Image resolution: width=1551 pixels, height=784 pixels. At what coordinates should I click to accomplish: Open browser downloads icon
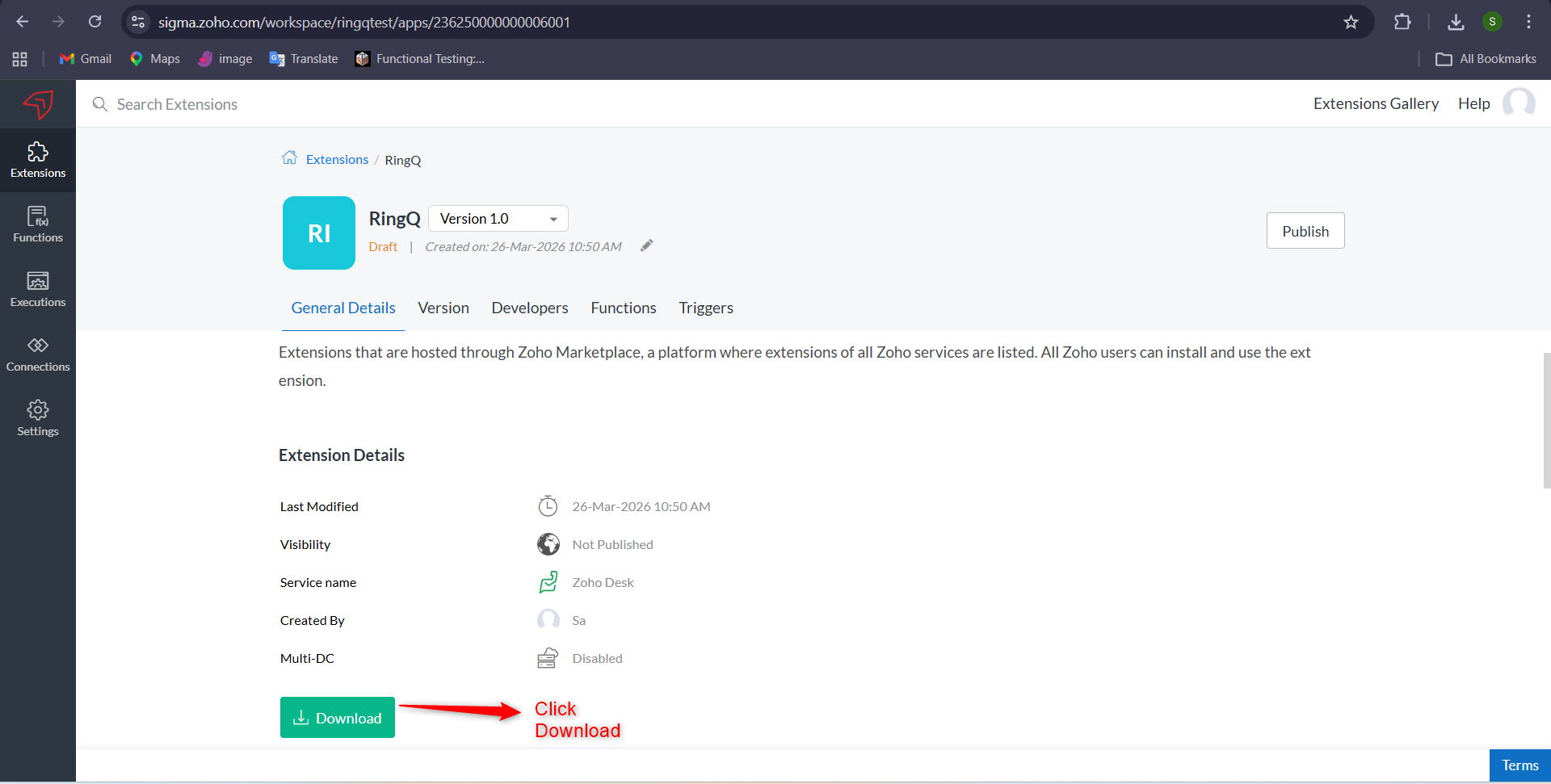1456,22
